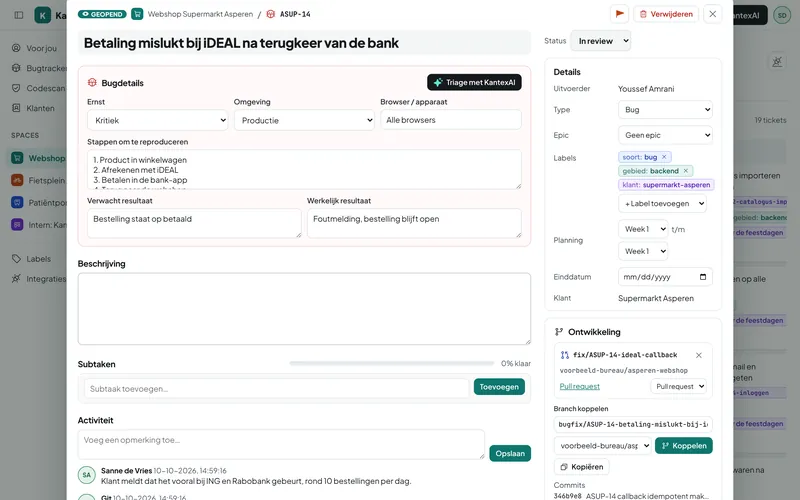Click the ticket title field
Viewport: 800px width, 500px height.
click(x=304, y=43)
